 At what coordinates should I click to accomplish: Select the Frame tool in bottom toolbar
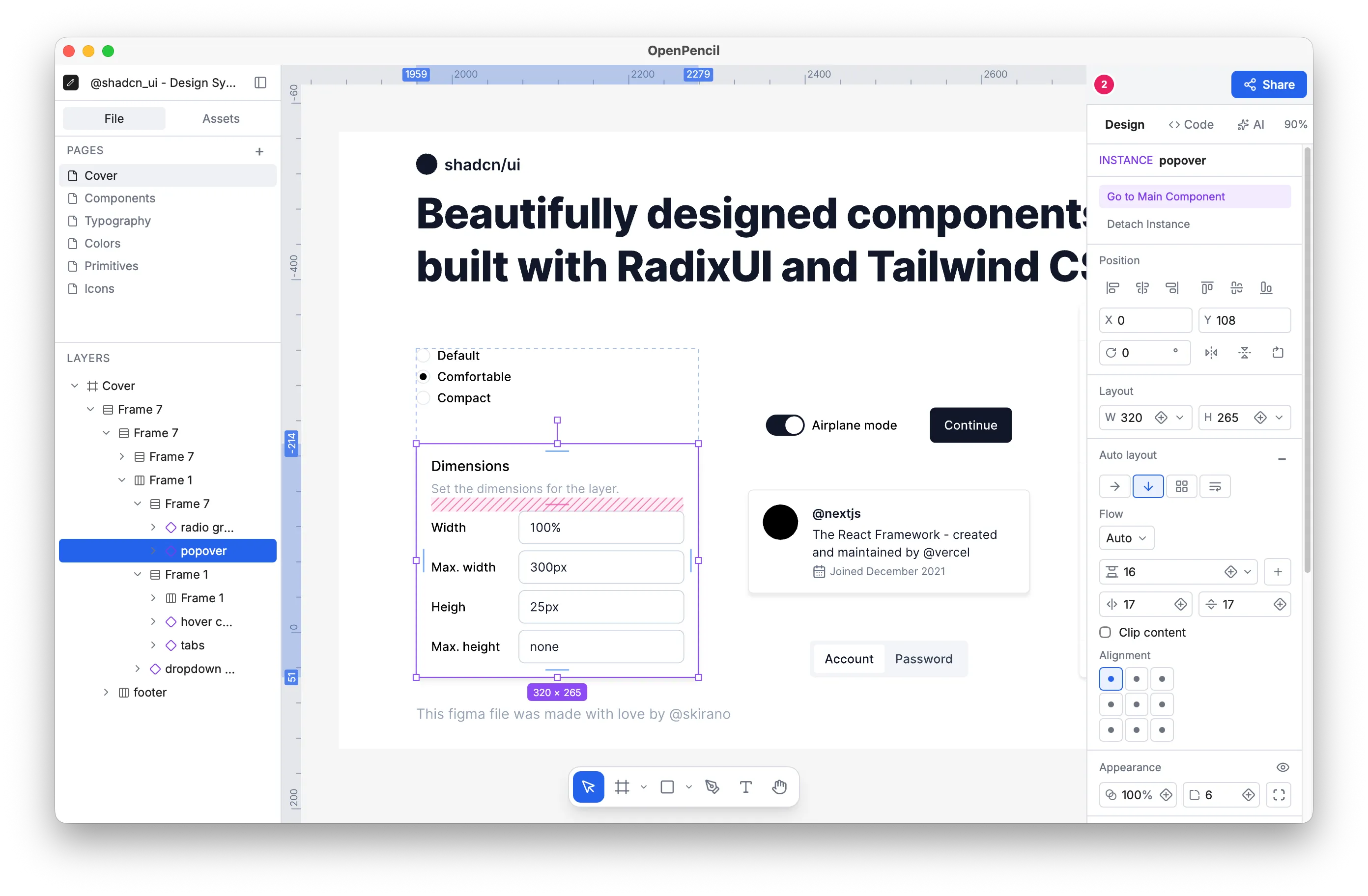[x=622, y=787]
